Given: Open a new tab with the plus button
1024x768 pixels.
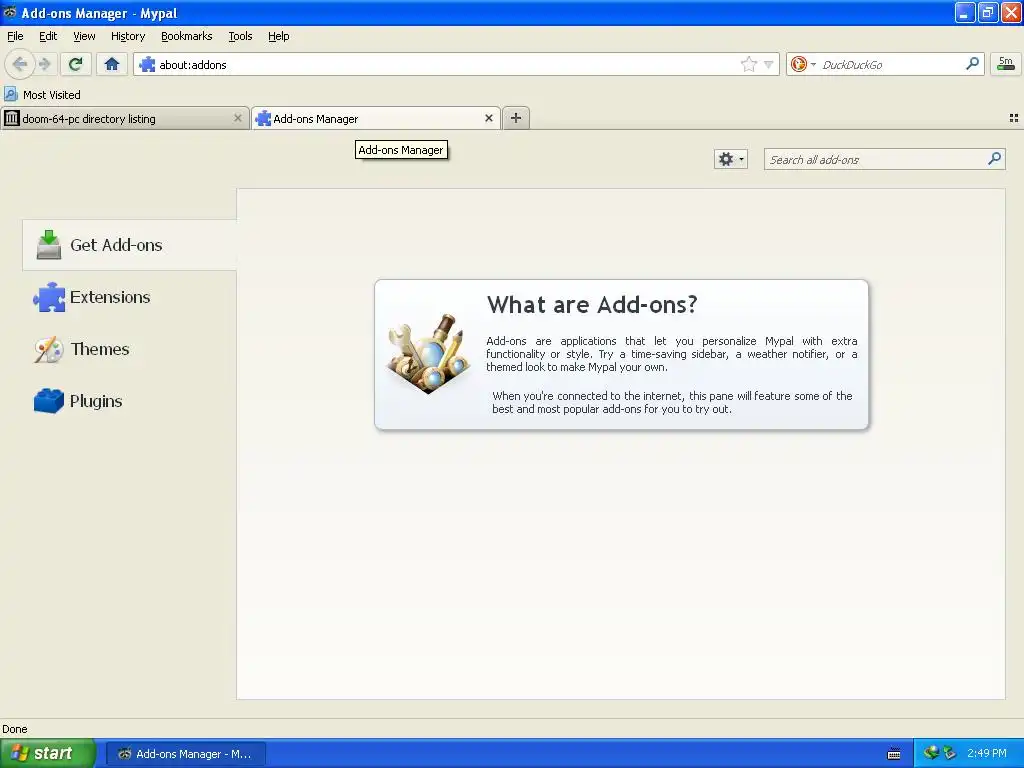Looking at the screenshot, I should click(x=516, y=118).
